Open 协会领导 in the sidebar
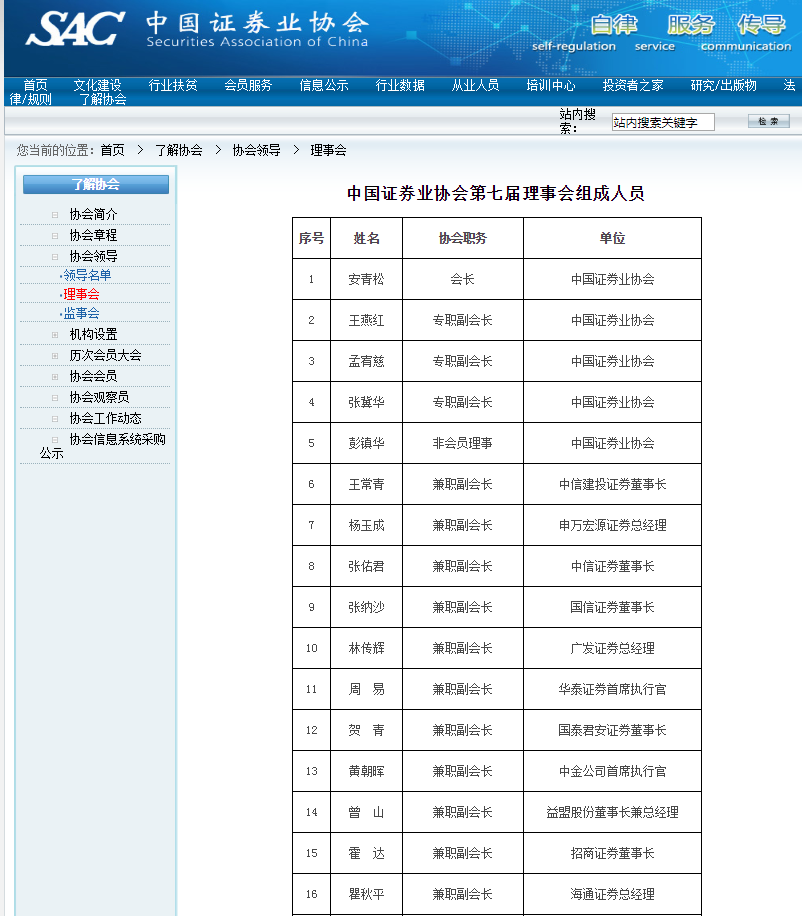 [x=93, y=256]
